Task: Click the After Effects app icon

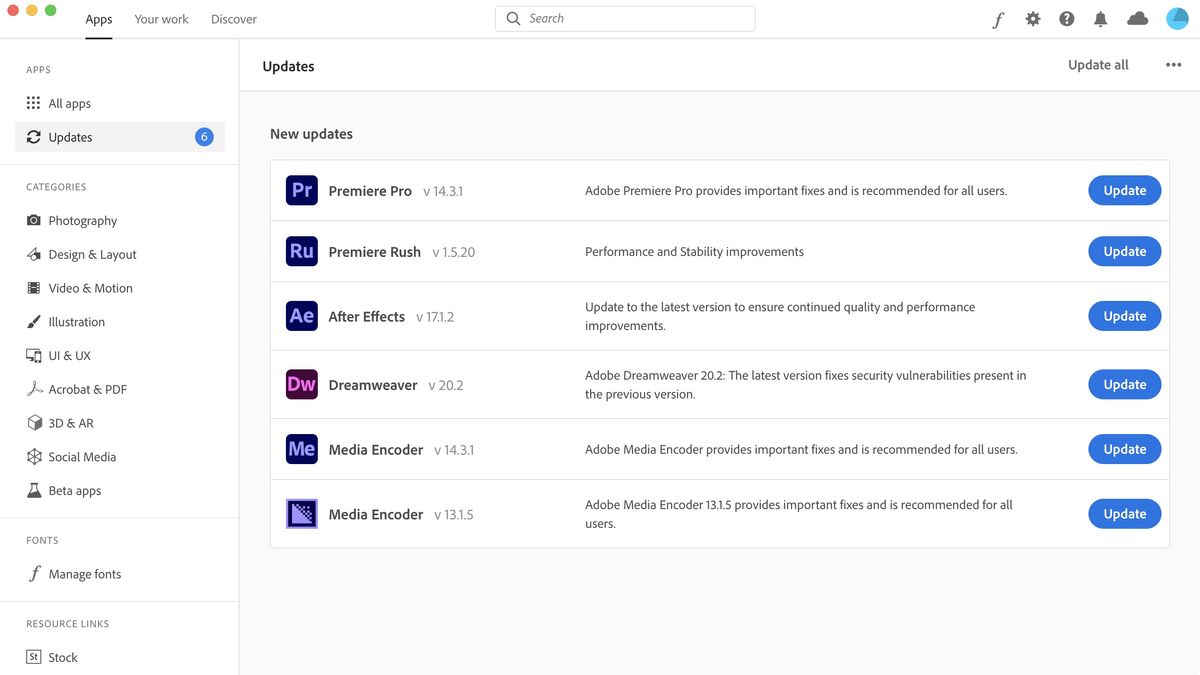Action: coord(301,316)
